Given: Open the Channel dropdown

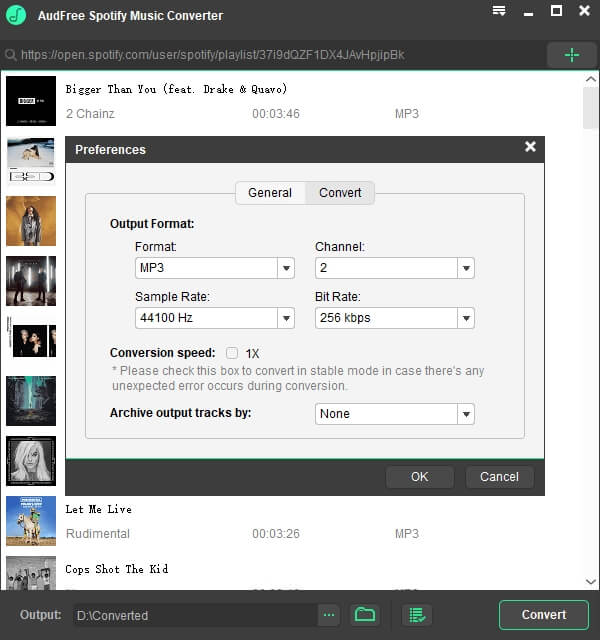Looking at the screenshot, I should [465, 268].
